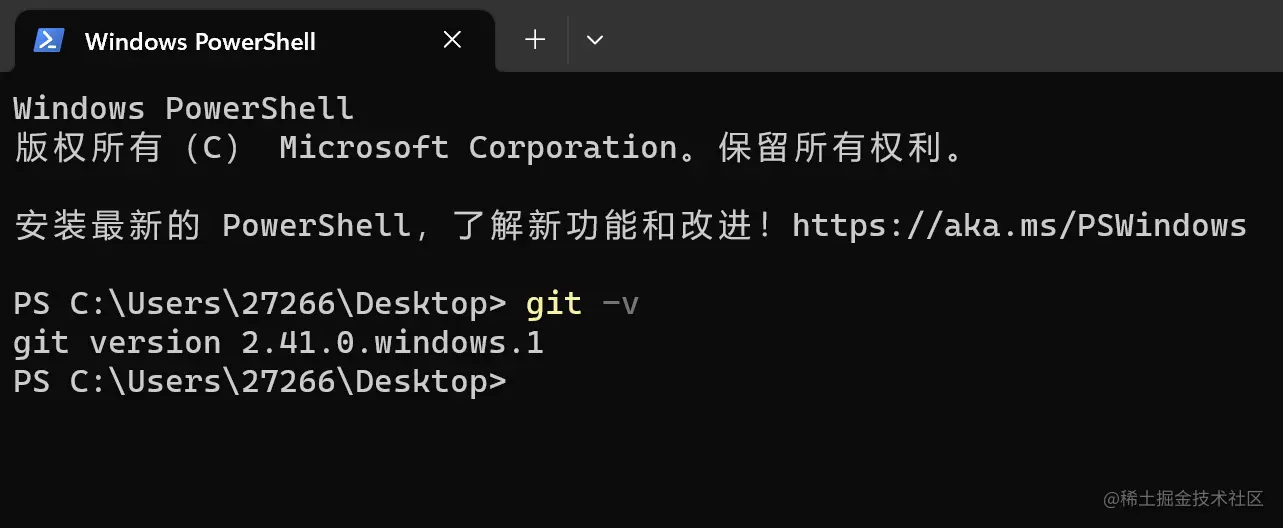
Task: Click the Microsoft word in copyright line
Action: click(x=364, y=148)
